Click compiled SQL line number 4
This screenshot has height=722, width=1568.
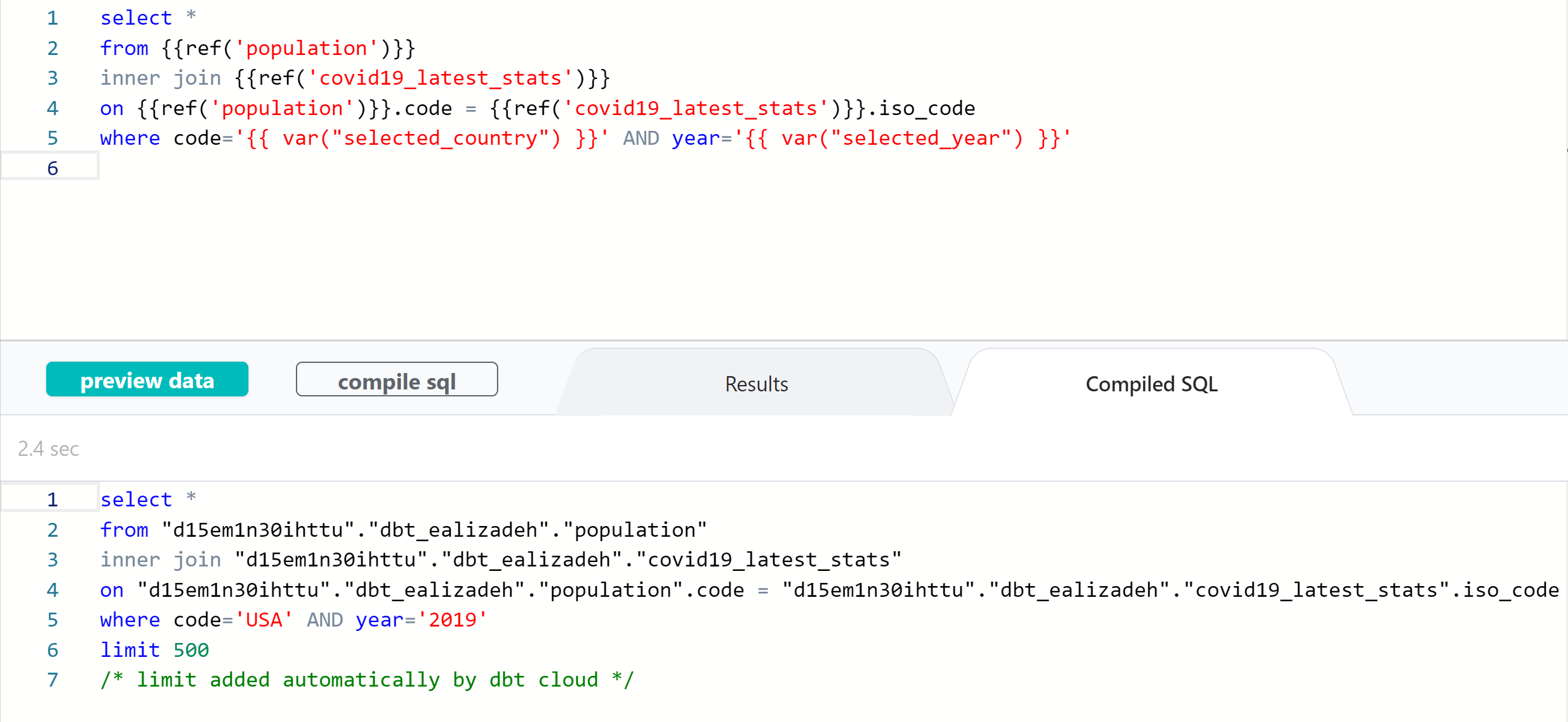pyautogui.click(x=52, y=590)
